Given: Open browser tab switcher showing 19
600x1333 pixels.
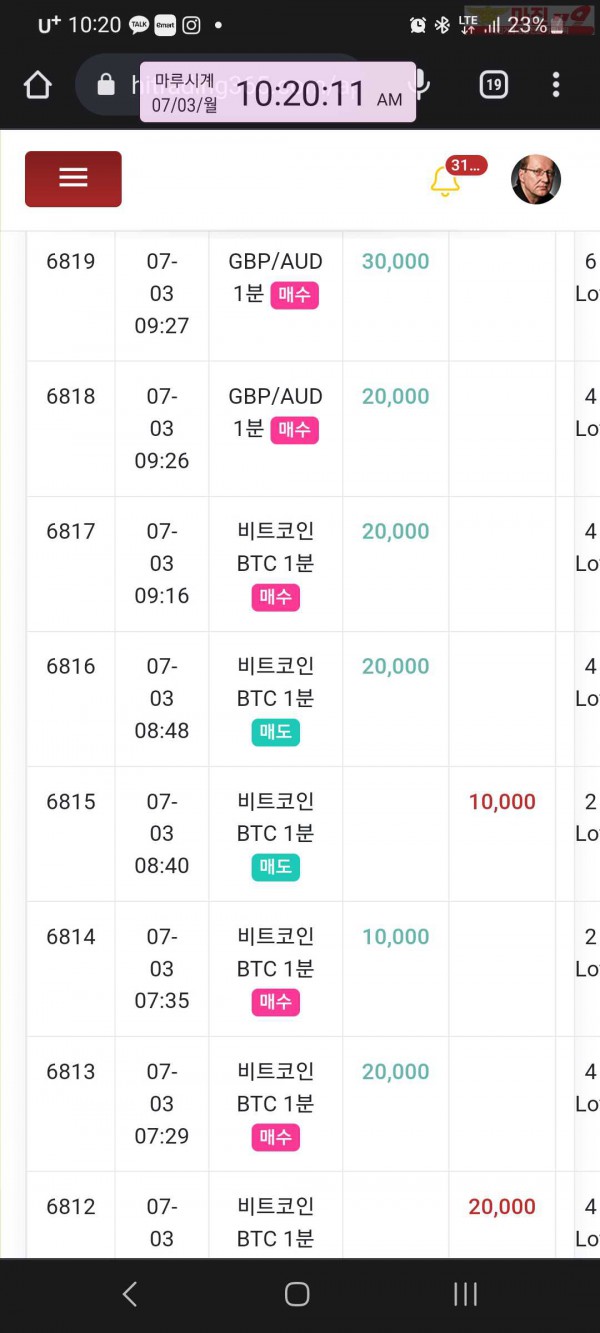Looking at the screenshot, I should tap(493, 85).
